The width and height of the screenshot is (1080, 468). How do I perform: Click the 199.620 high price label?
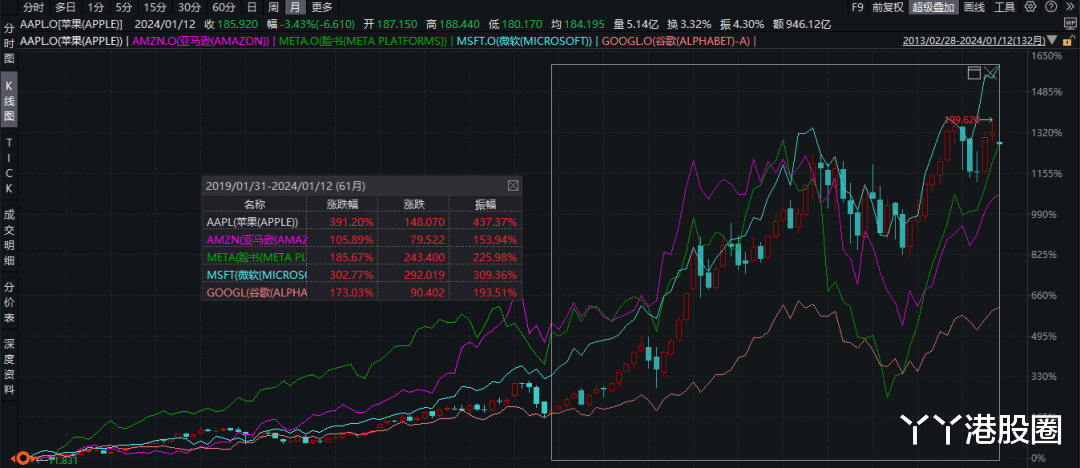point(961,120)
